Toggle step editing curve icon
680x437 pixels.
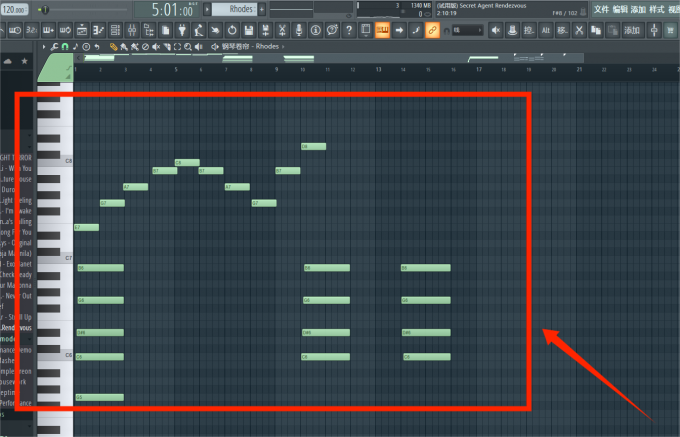tap(415, 30)
